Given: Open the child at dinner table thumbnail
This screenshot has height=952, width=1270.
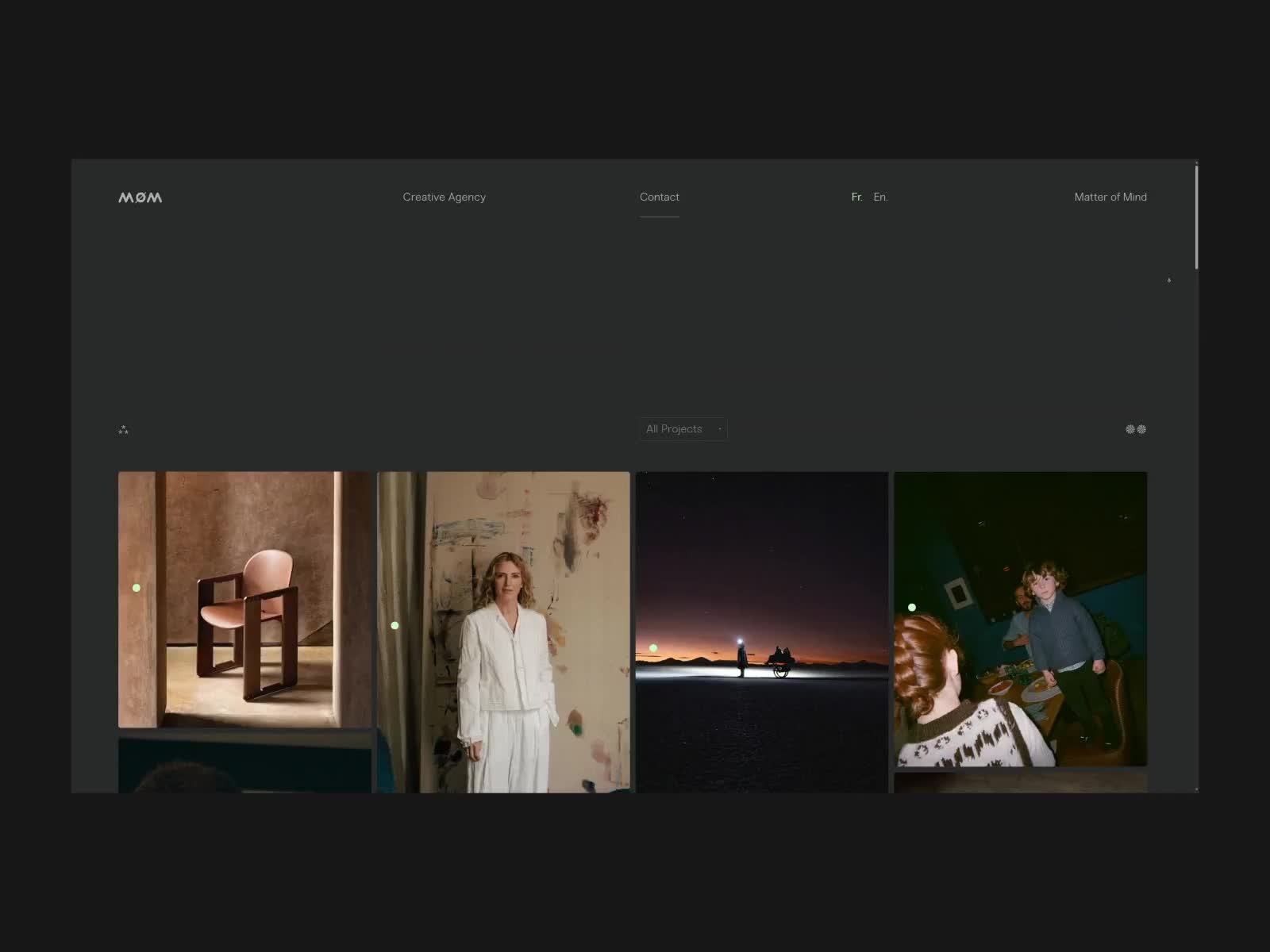Looking at the screenshot, I should coord(1021,619).
